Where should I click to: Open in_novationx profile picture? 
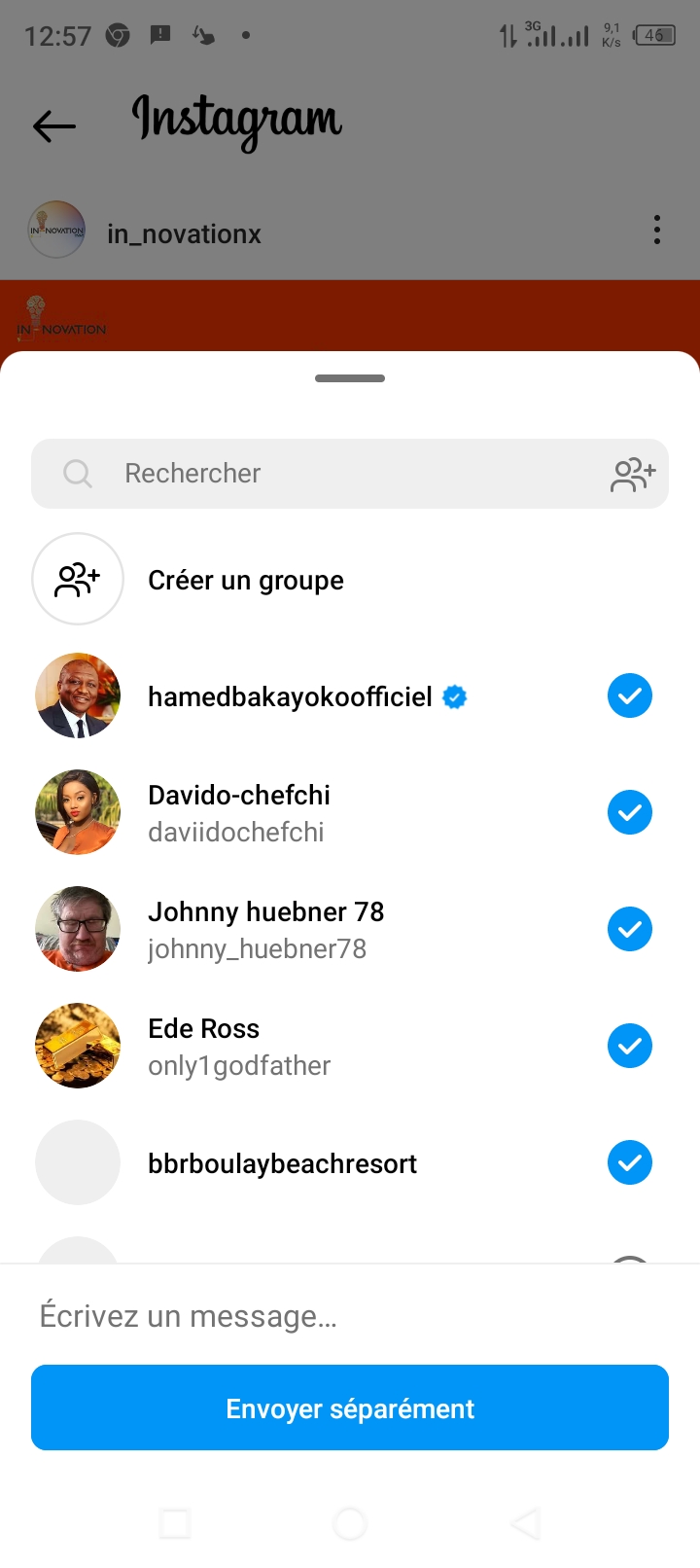pos(56,231)
